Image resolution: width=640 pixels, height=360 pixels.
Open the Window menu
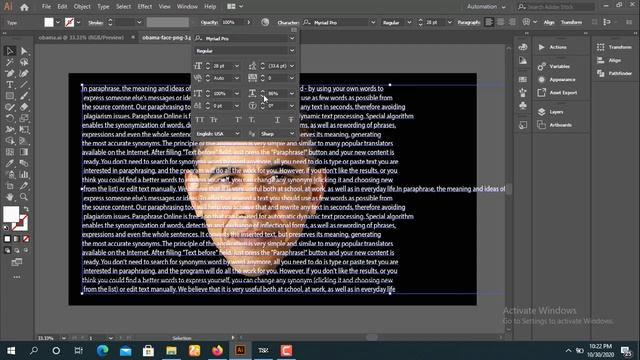click(x=187, y=7)
